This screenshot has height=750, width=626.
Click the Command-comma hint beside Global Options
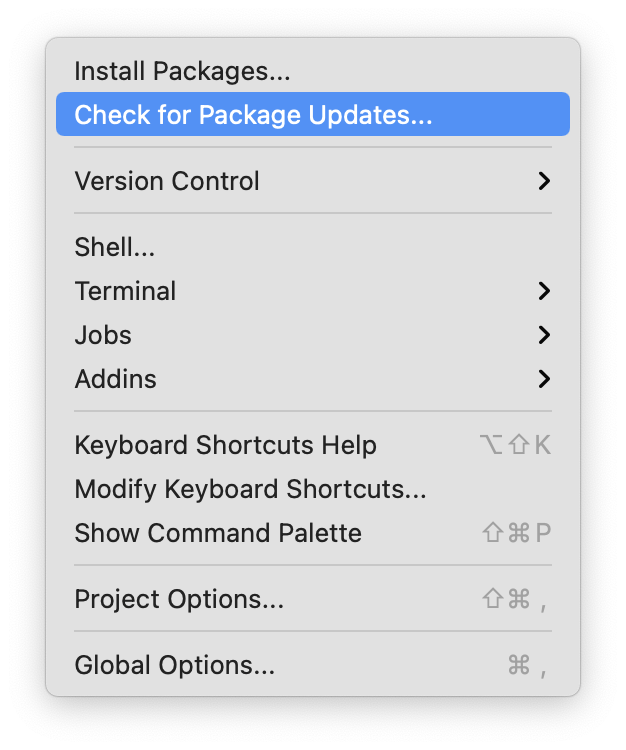[527, 665]
